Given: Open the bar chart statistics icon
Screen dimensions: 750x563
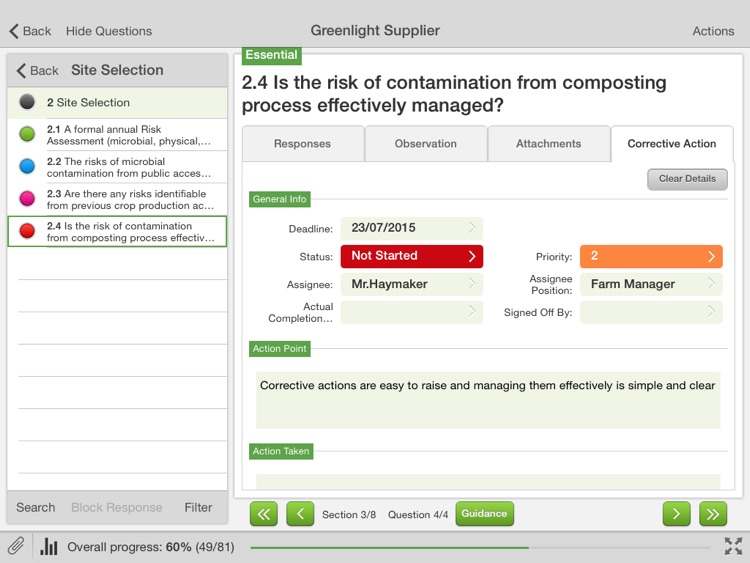Looking at the screenshot, I should point(49,546).
